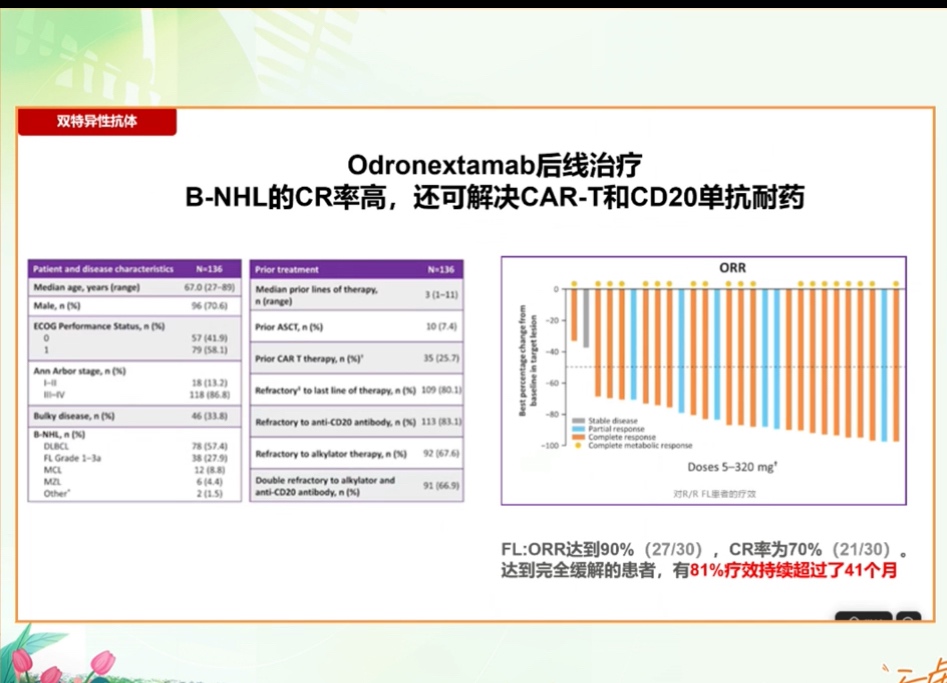This screenshot has height=683, width=947.
Task: Click the gray Stable disease legend swatch
Action: (x=577, y=420)
